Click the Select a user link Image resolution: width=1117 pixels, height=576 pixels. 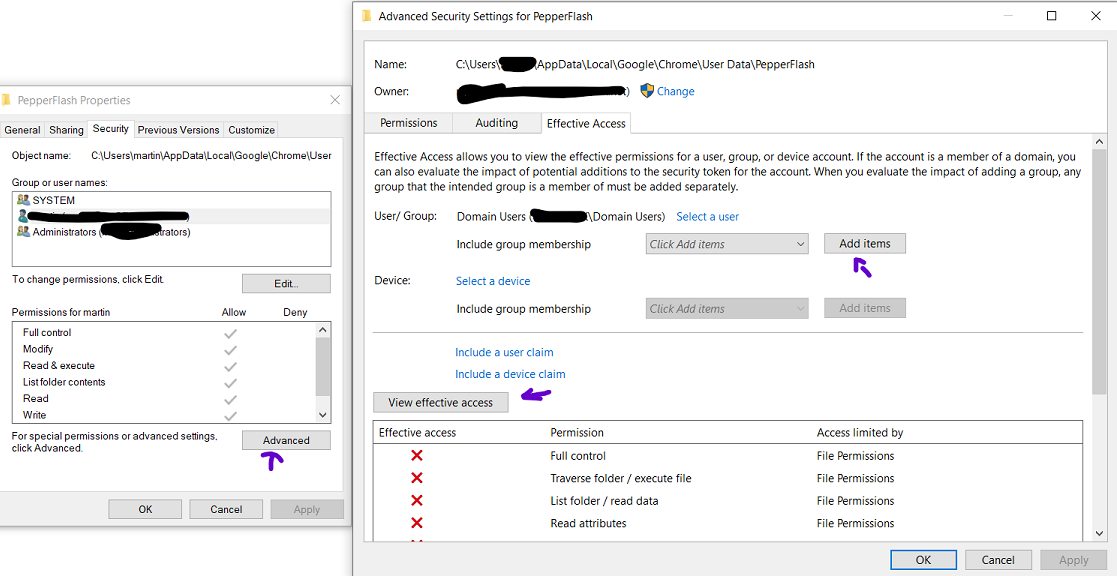point(707,216)
